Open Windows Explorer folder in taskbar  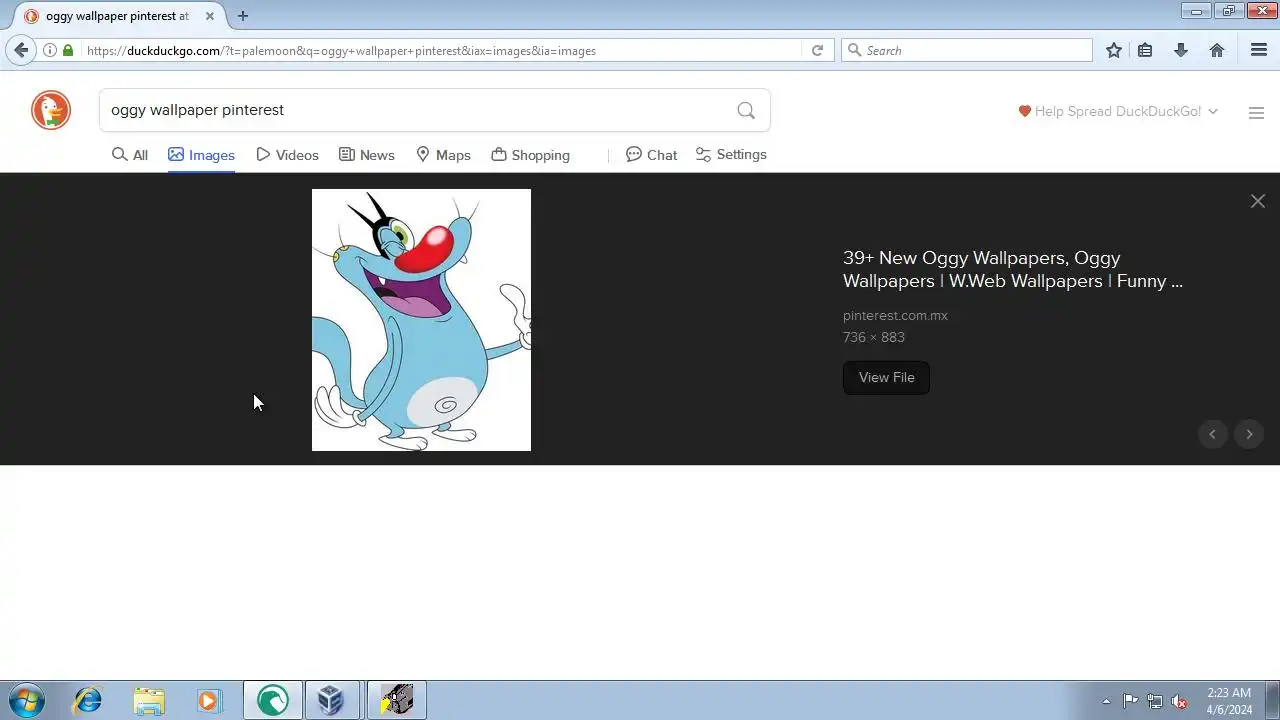[x=148, y=700]
